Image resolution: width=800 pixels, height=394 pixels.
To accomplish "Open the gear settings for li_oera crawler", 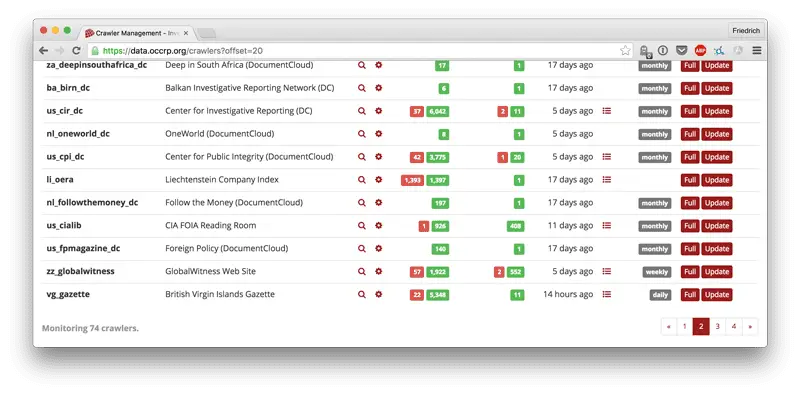I will click(379, 180).
